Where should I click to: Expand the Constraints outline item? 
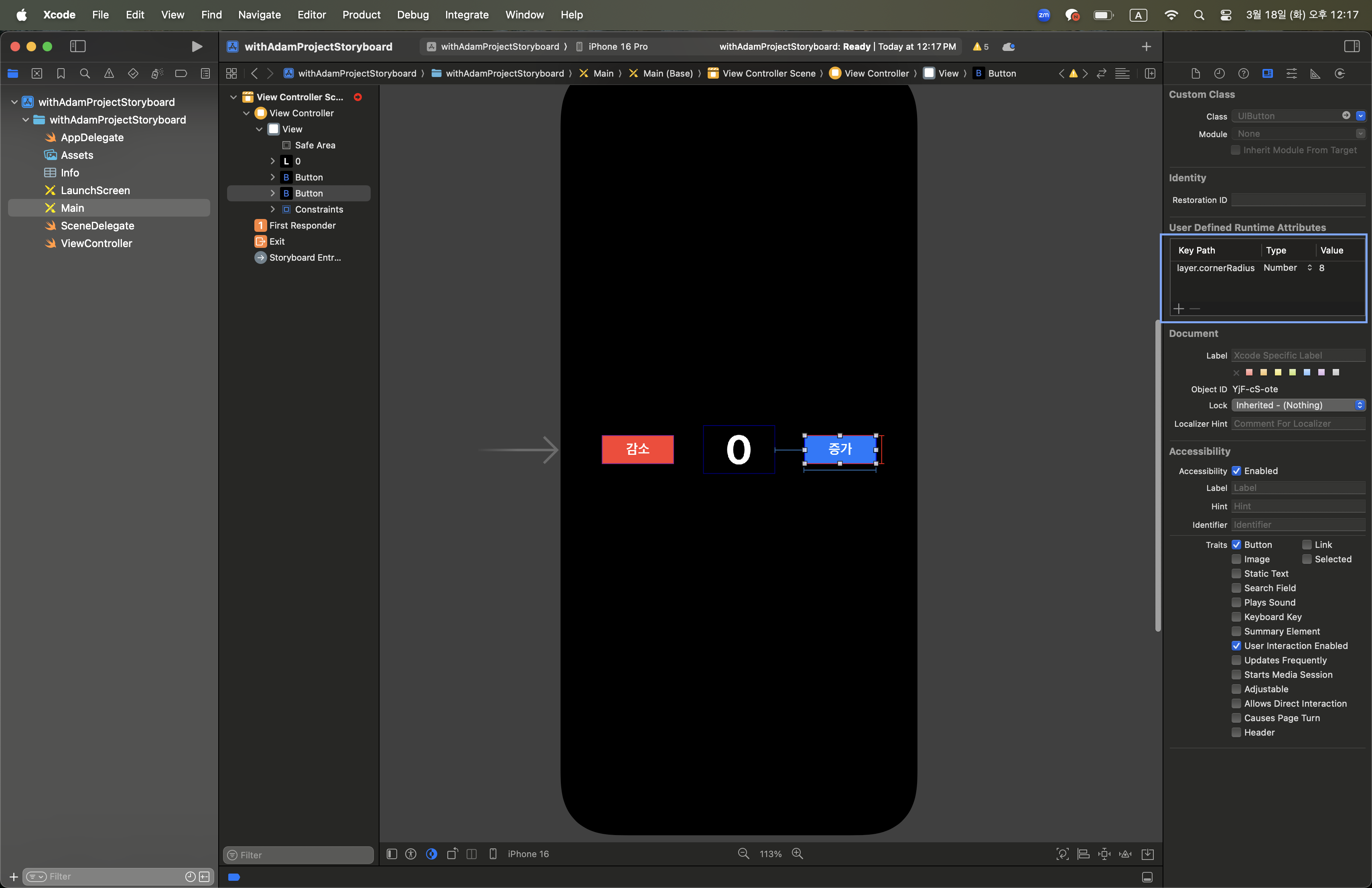click(x=273, y=209)
